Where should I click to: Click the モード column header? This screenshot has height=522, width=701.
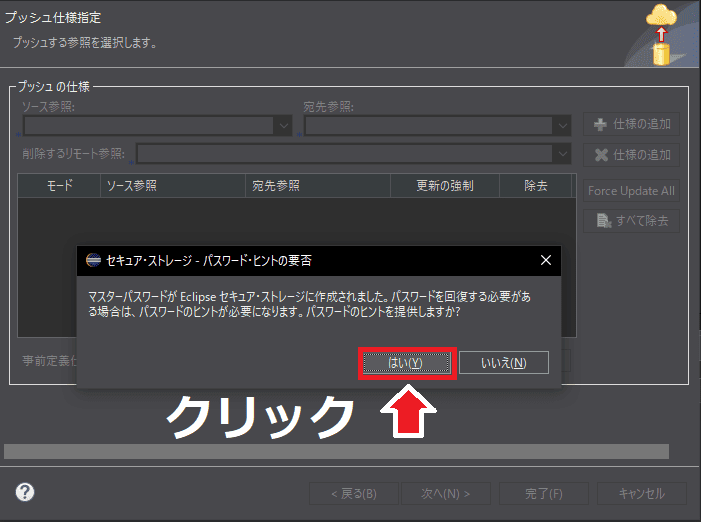pos(59,186)
